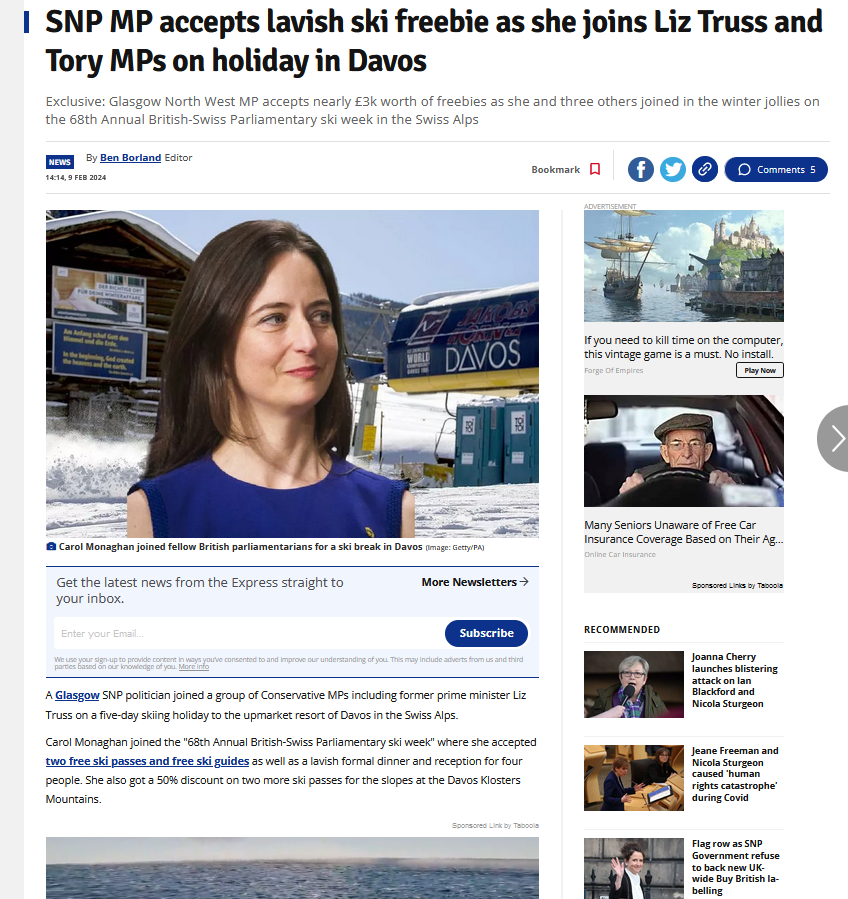This screenshot has height=899, width=848.
Task: Open author Ben Borland's profile link
Action: point(130,158)
